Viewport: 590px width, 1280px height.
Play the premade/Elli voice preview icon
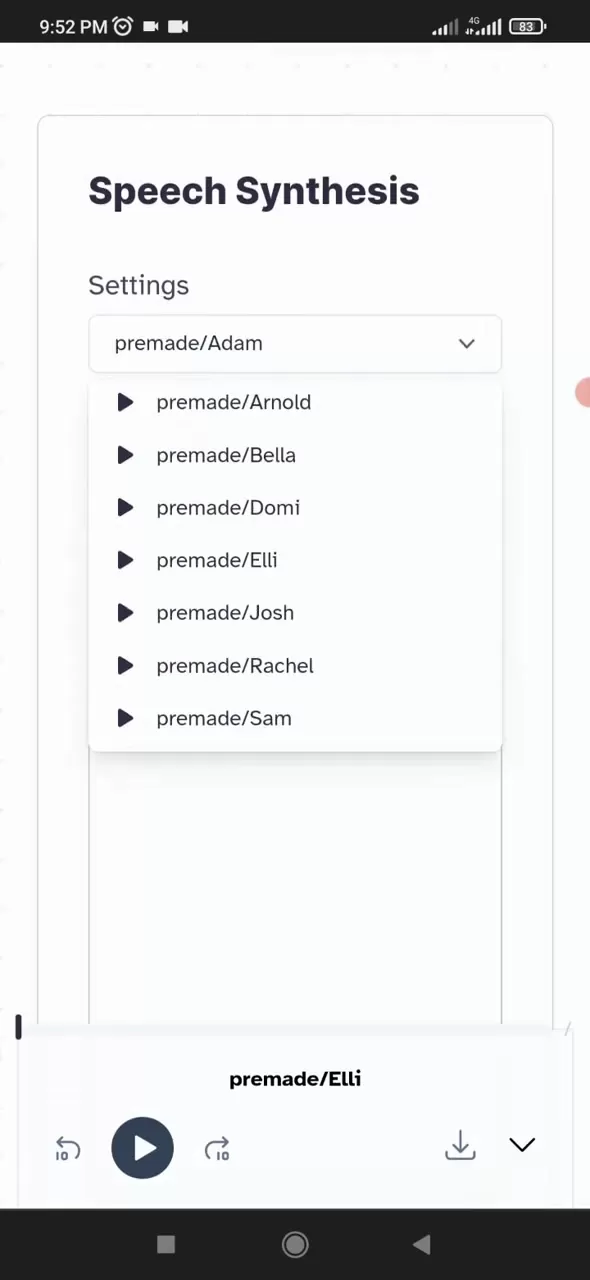[x=125, y=560]
